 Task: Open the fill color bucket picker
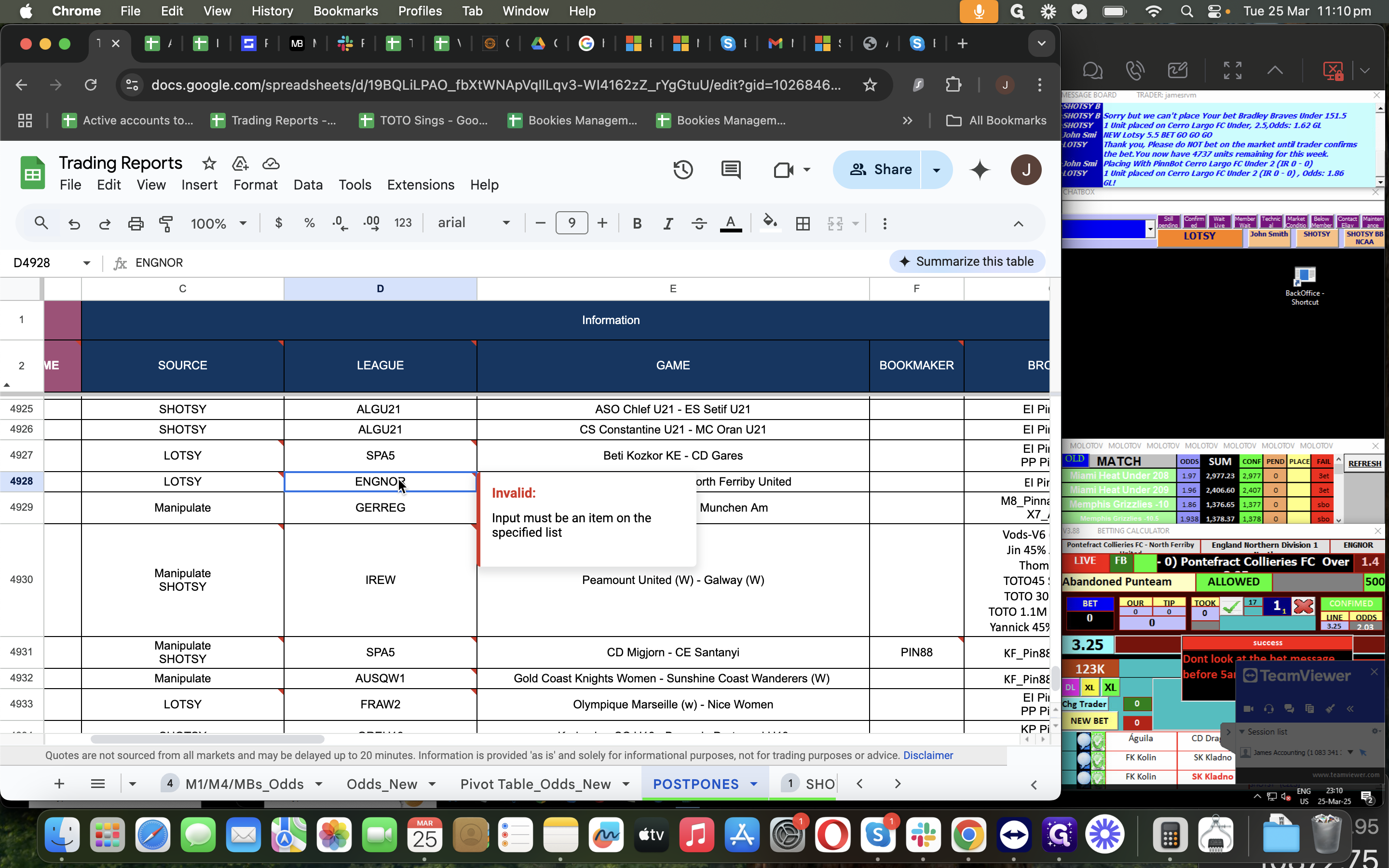(x=770, y=223)
